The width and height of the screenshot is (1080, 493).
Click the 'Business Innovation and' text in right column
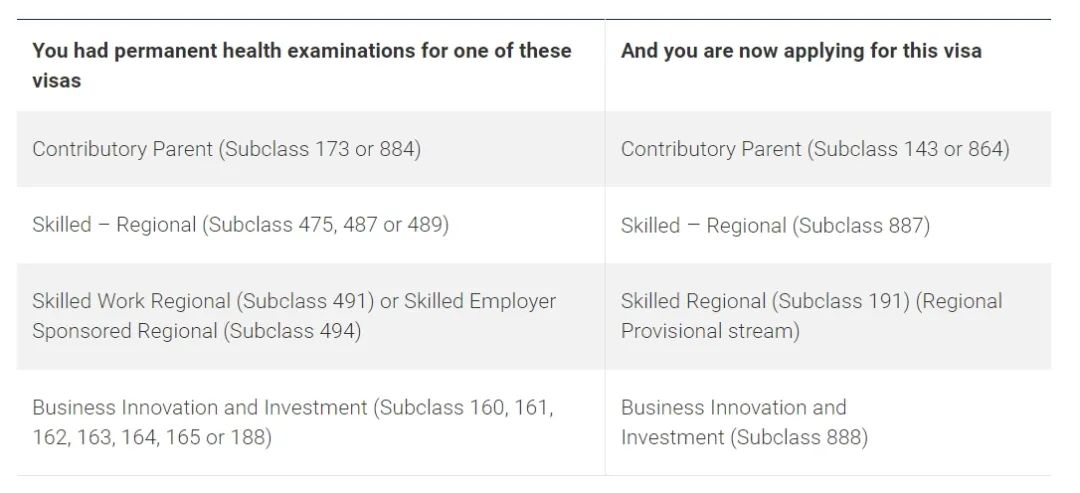click(733, 408)
